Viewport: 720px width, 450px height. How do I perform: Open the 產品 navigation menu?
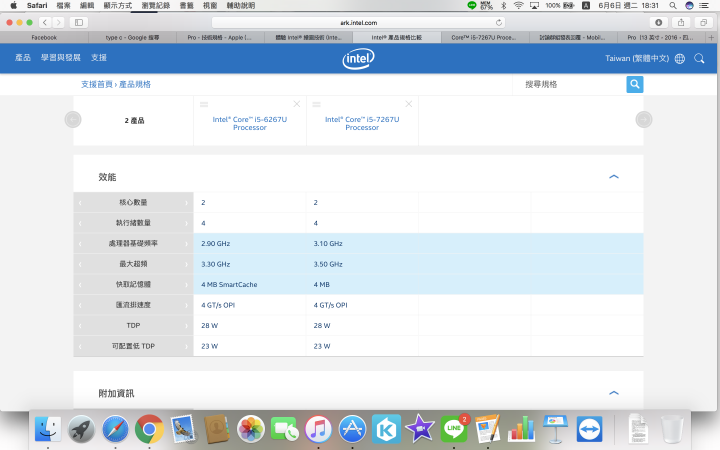pos(23,57)
